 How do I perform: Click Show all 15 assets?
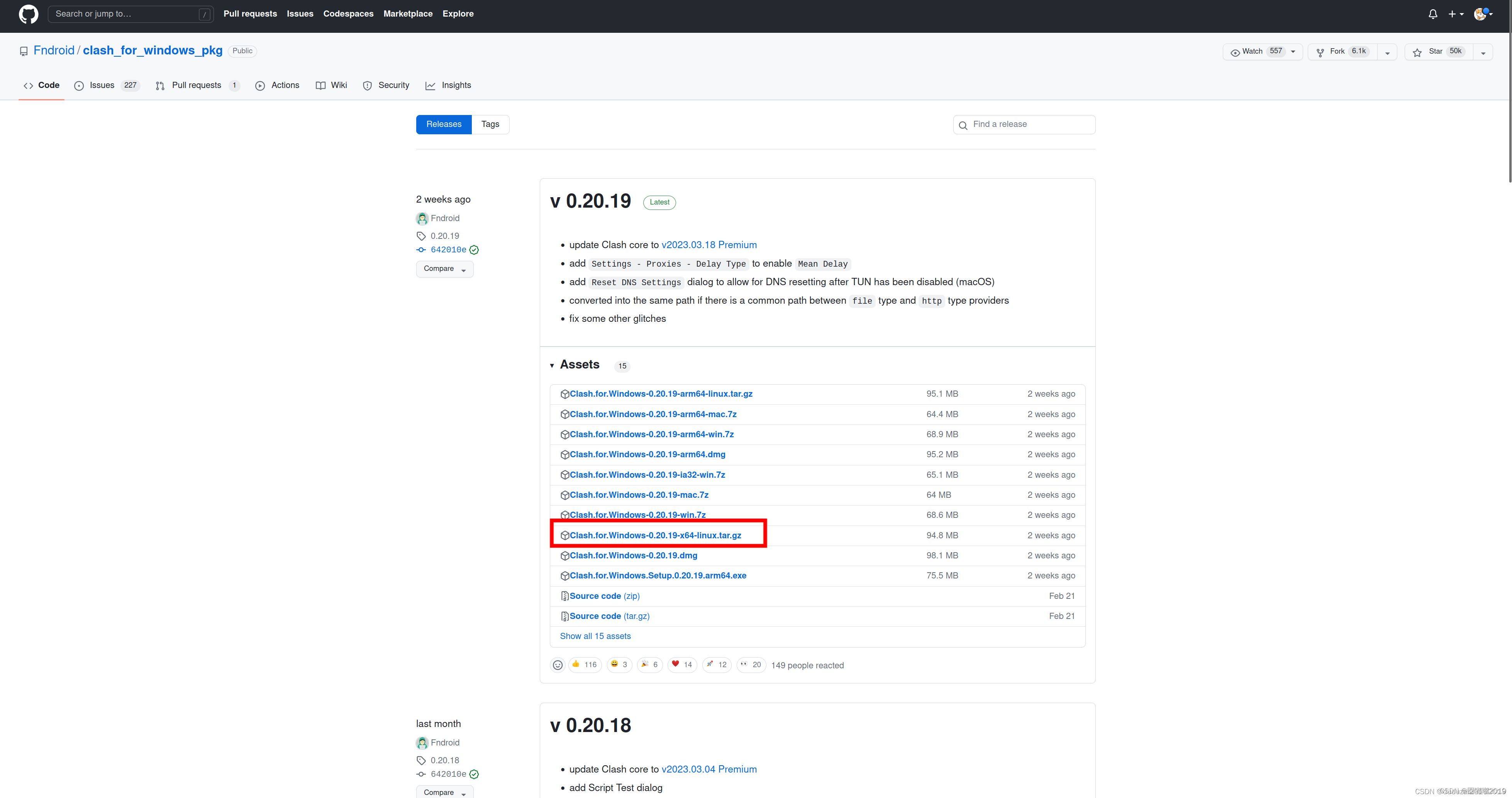(595, 636)
